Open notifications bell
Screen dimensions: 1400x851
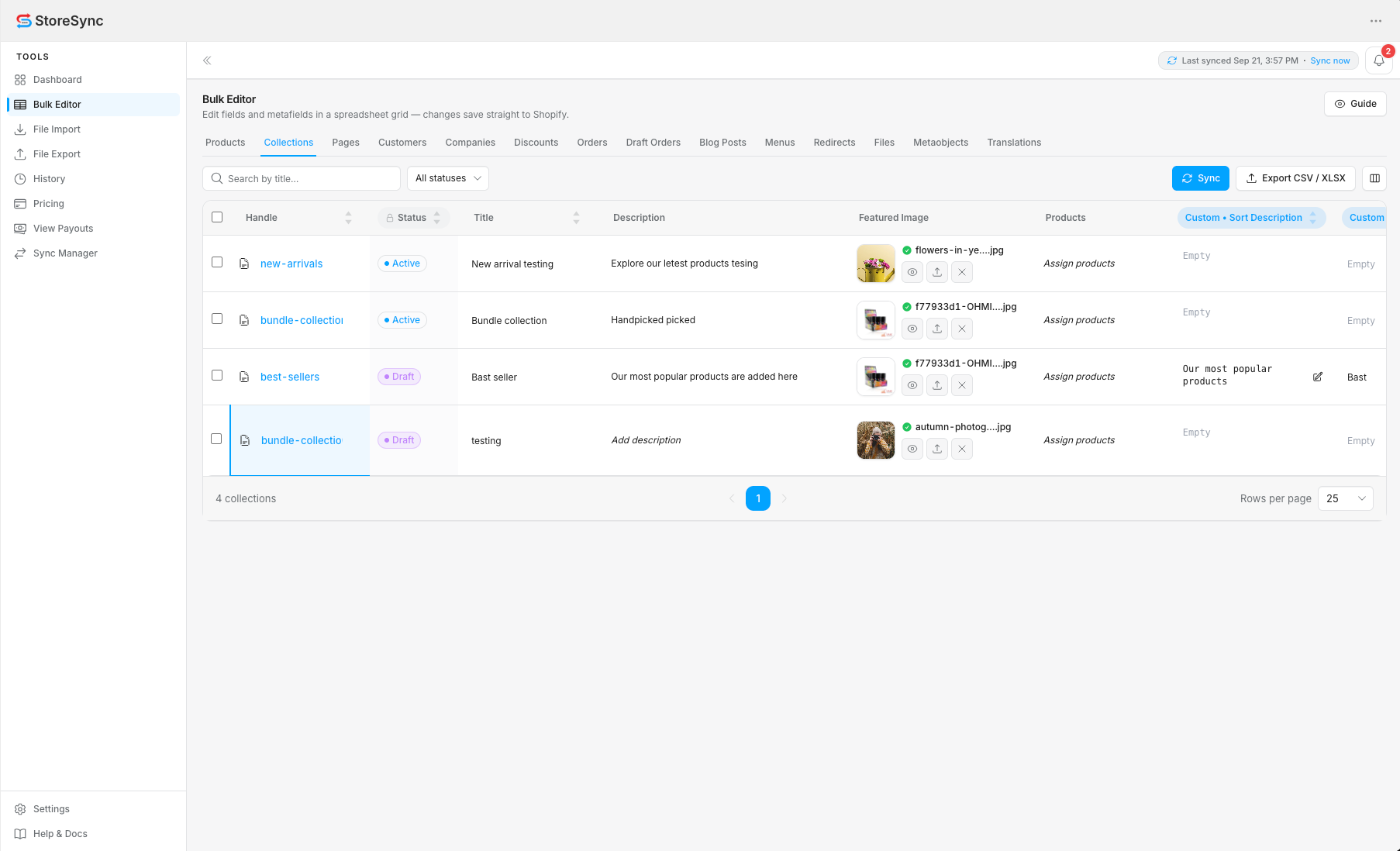tap(1379, 60)
